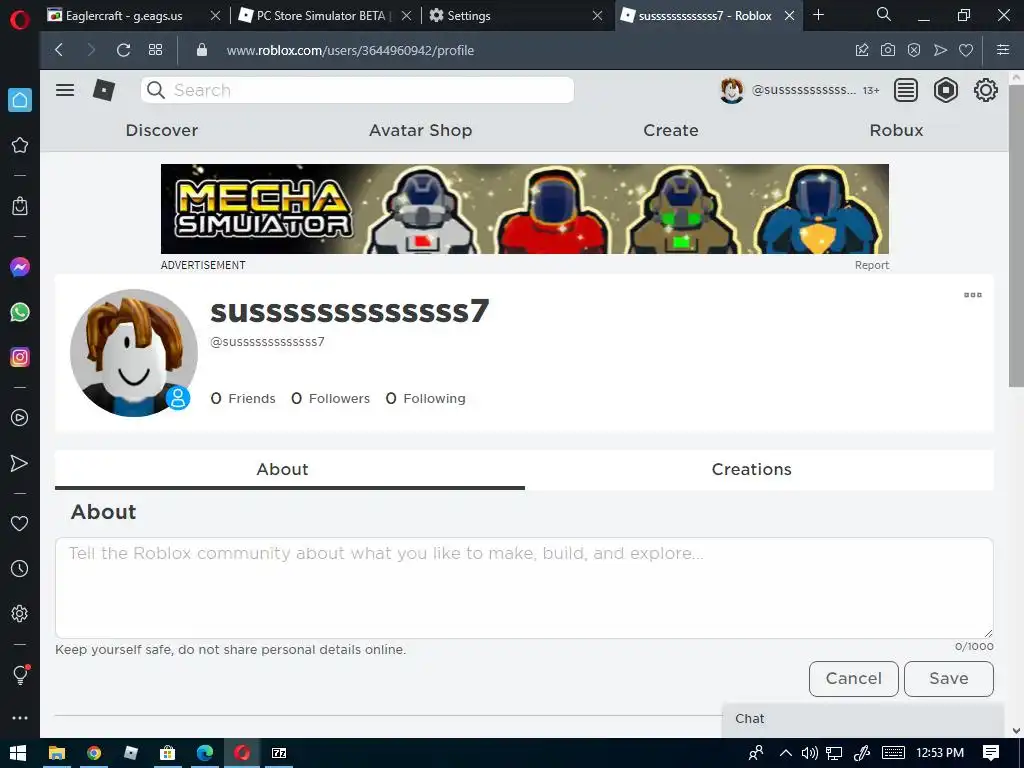This screenshot has height=768, width=1024.
Task: Click the Roblox logo home icon
Action: [104, 90]
